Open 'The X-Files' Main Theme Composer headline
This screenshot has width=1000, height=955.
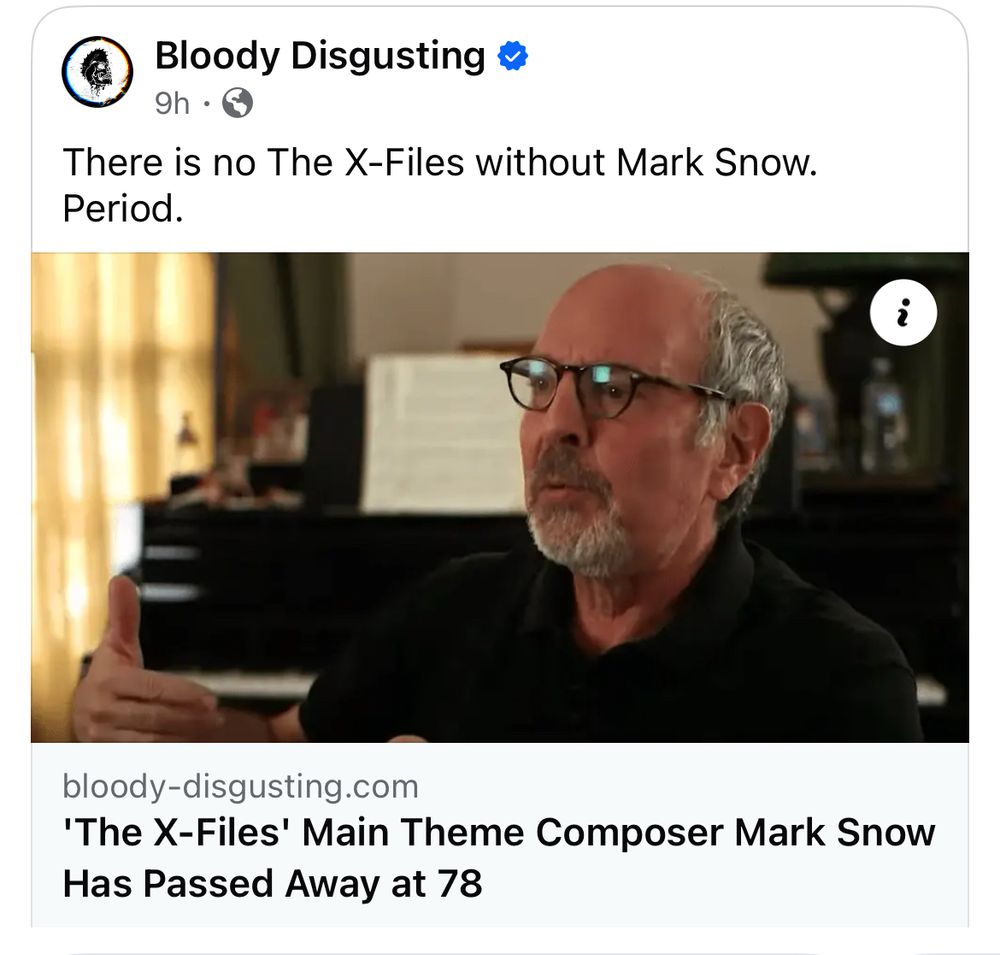point(499,833)
